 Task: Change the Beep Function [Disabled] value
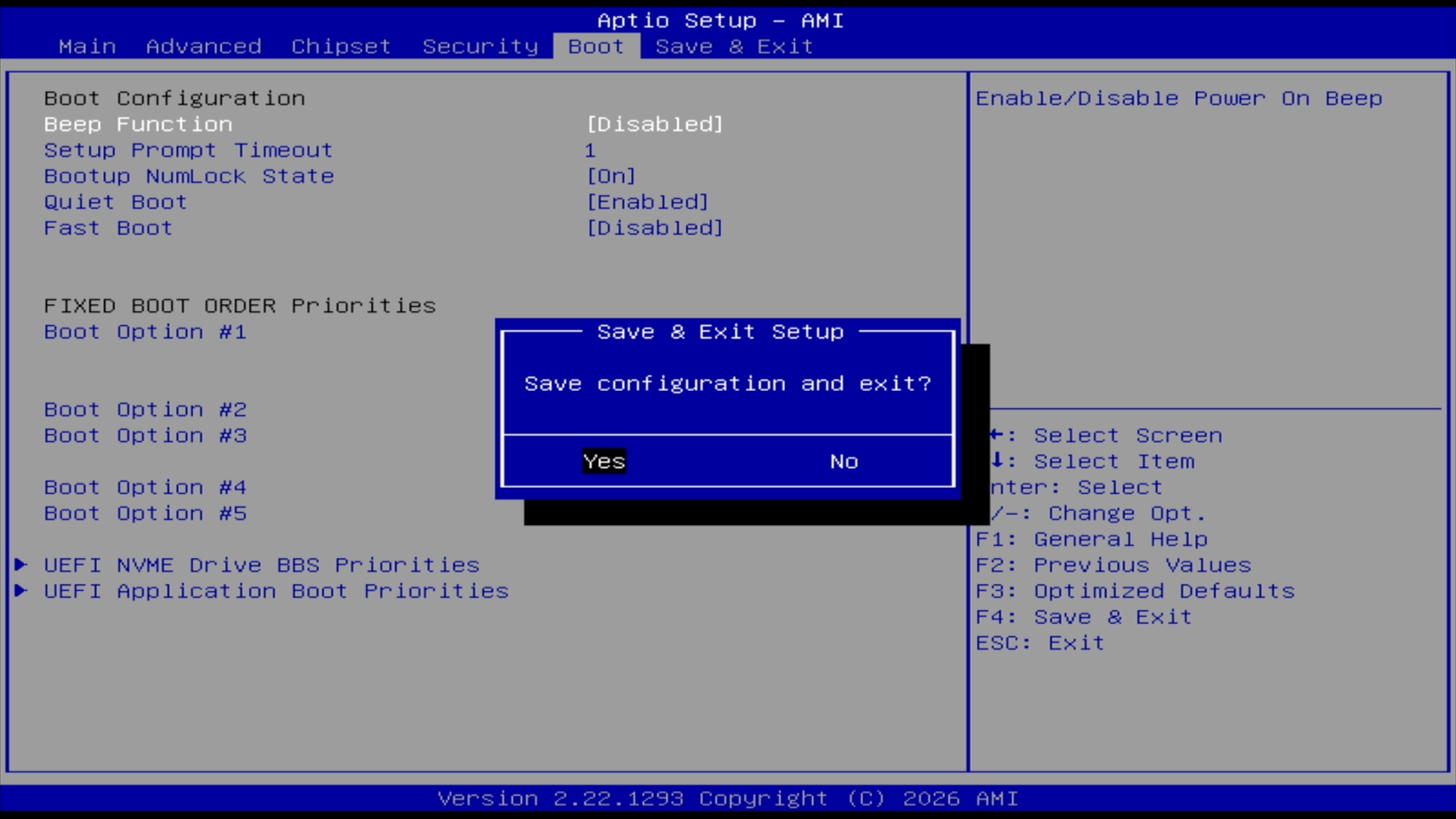(x=654, y=124)
